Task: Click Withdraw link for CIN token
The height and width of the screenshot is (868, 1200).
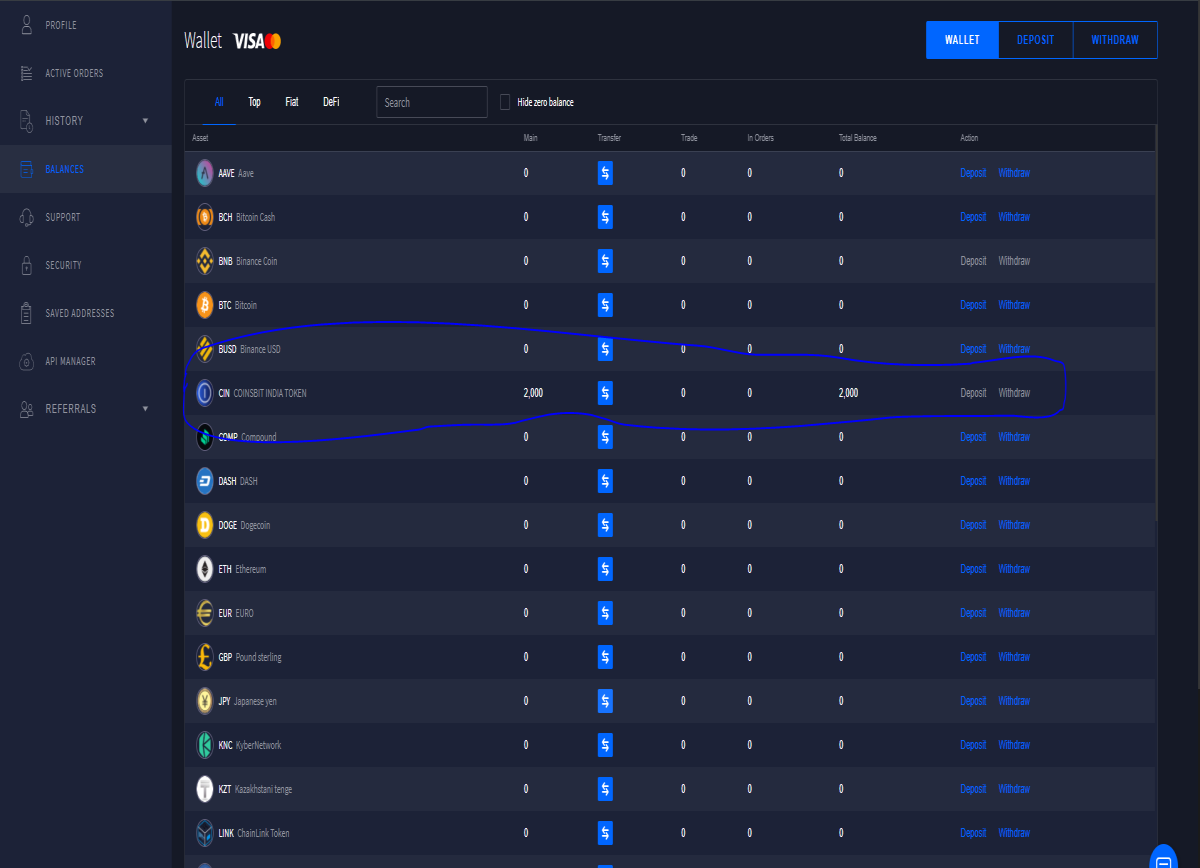Action: 1014,393
